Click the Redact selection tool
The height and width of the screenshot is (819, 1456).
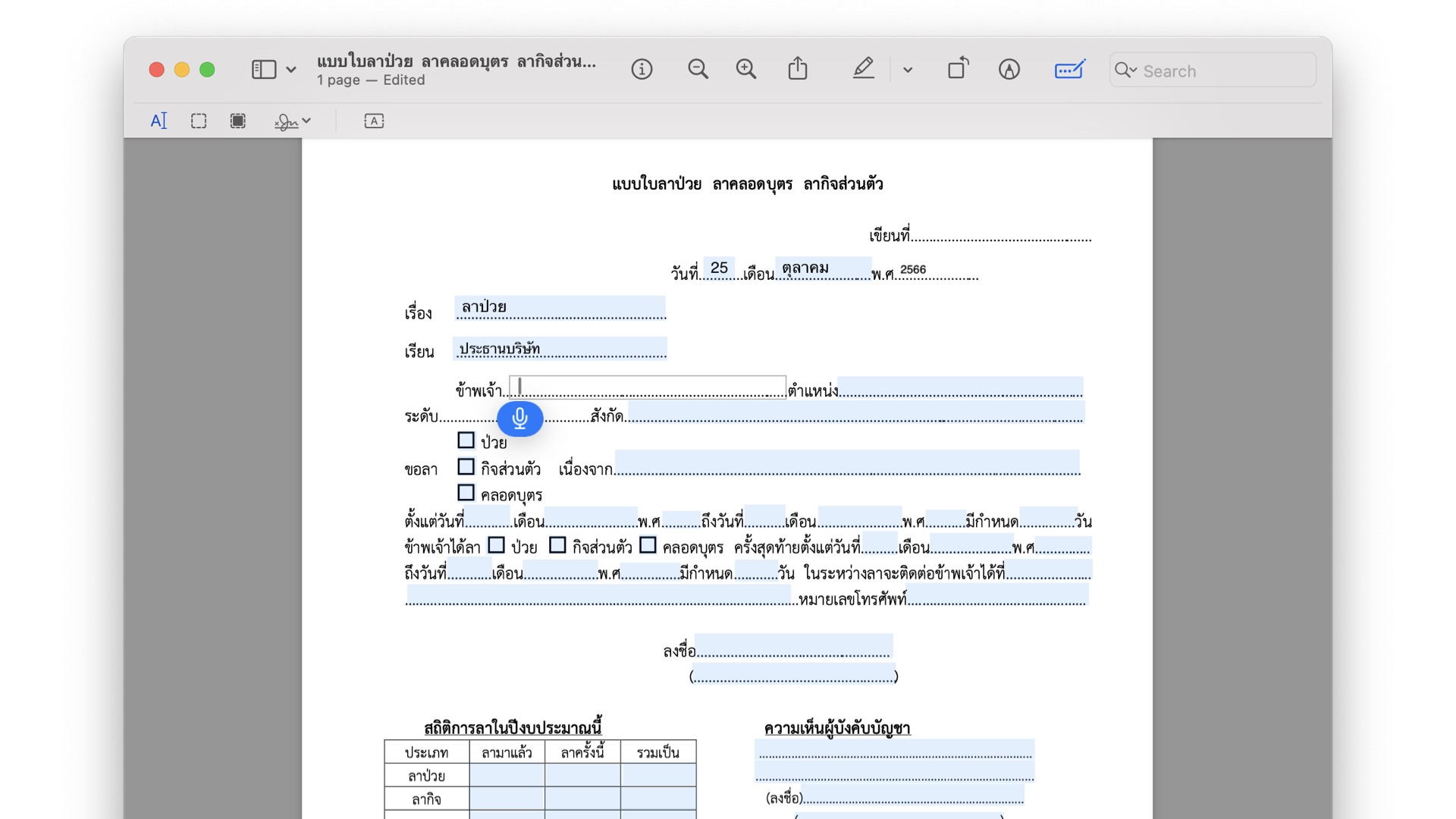pos(238,121)
